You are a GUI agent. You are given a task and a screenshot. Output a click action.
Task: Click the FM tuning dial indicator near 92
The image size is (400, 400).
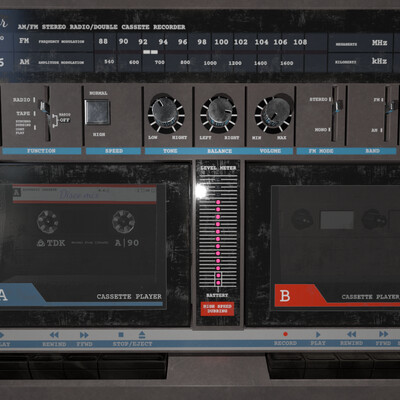(150, 52)
